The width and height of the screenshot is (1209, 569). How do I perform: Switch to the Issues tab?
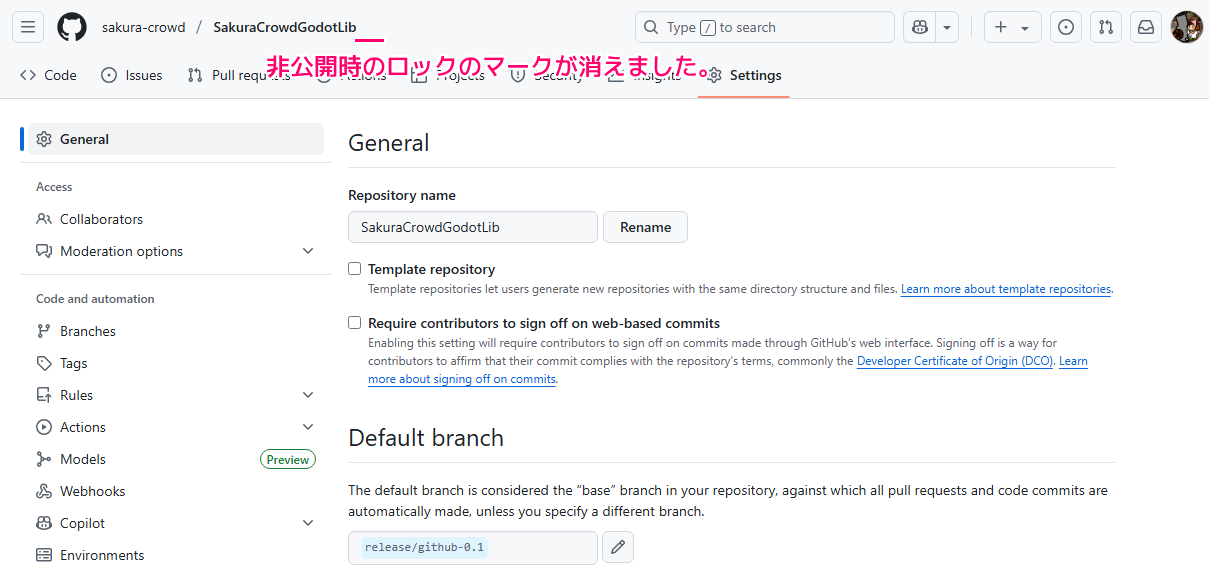pyautogui.click(x=132, y=75)
